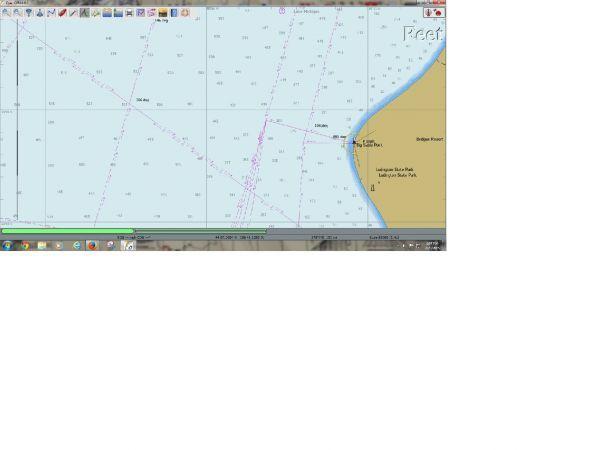This screenshot has width=600, height=450.
Task: Toggle tracking with the pink S icon
Action: [x=151, y=13]
